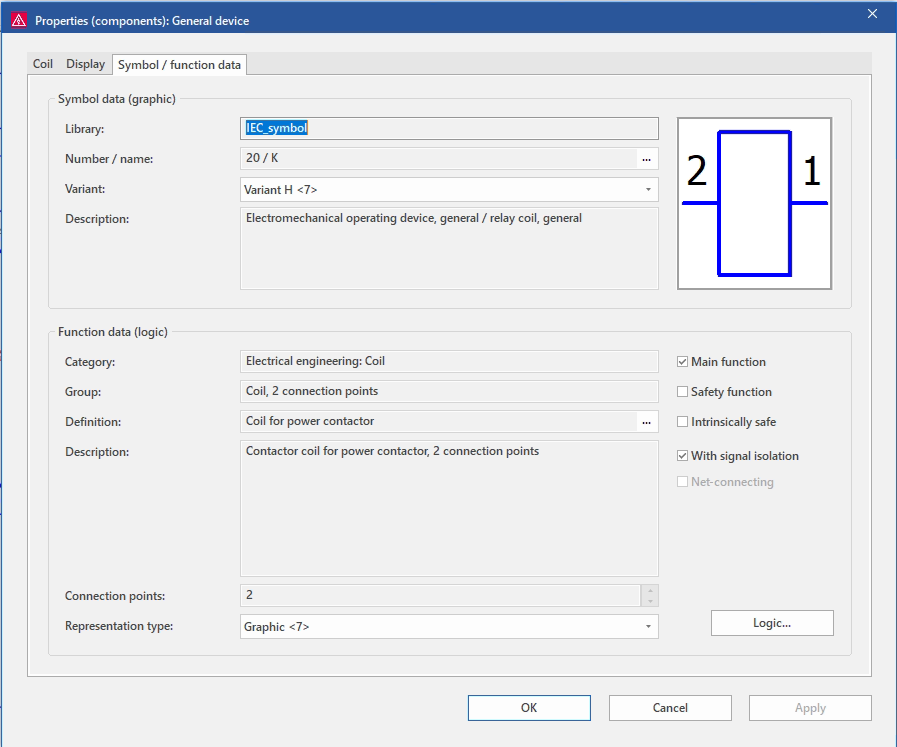Click the EPLAN app icon in title bar
The image size is (897, 747).
click(x=18, y=20)
